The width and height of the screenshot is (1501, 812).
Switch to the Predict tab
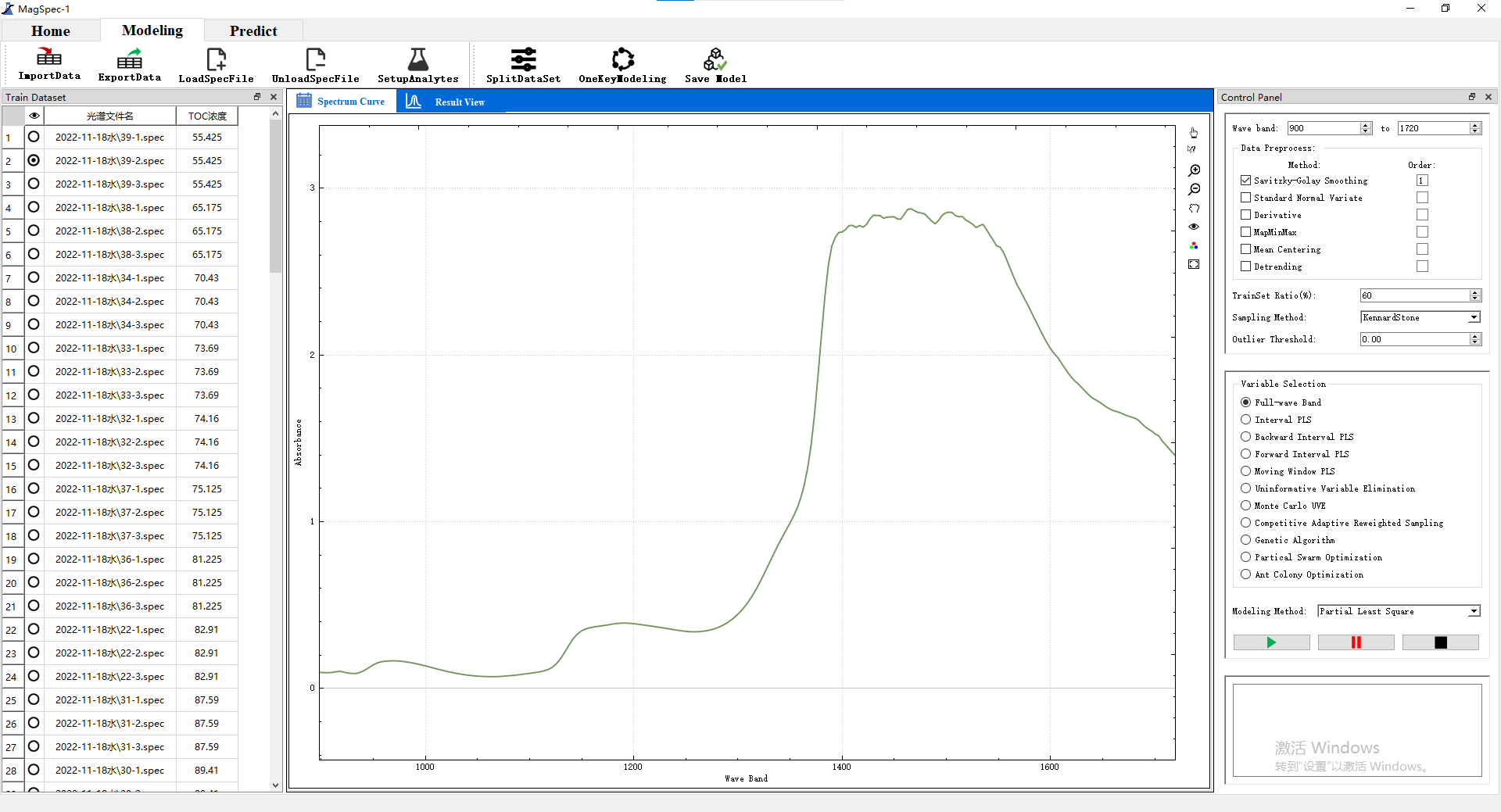(253, 30)
